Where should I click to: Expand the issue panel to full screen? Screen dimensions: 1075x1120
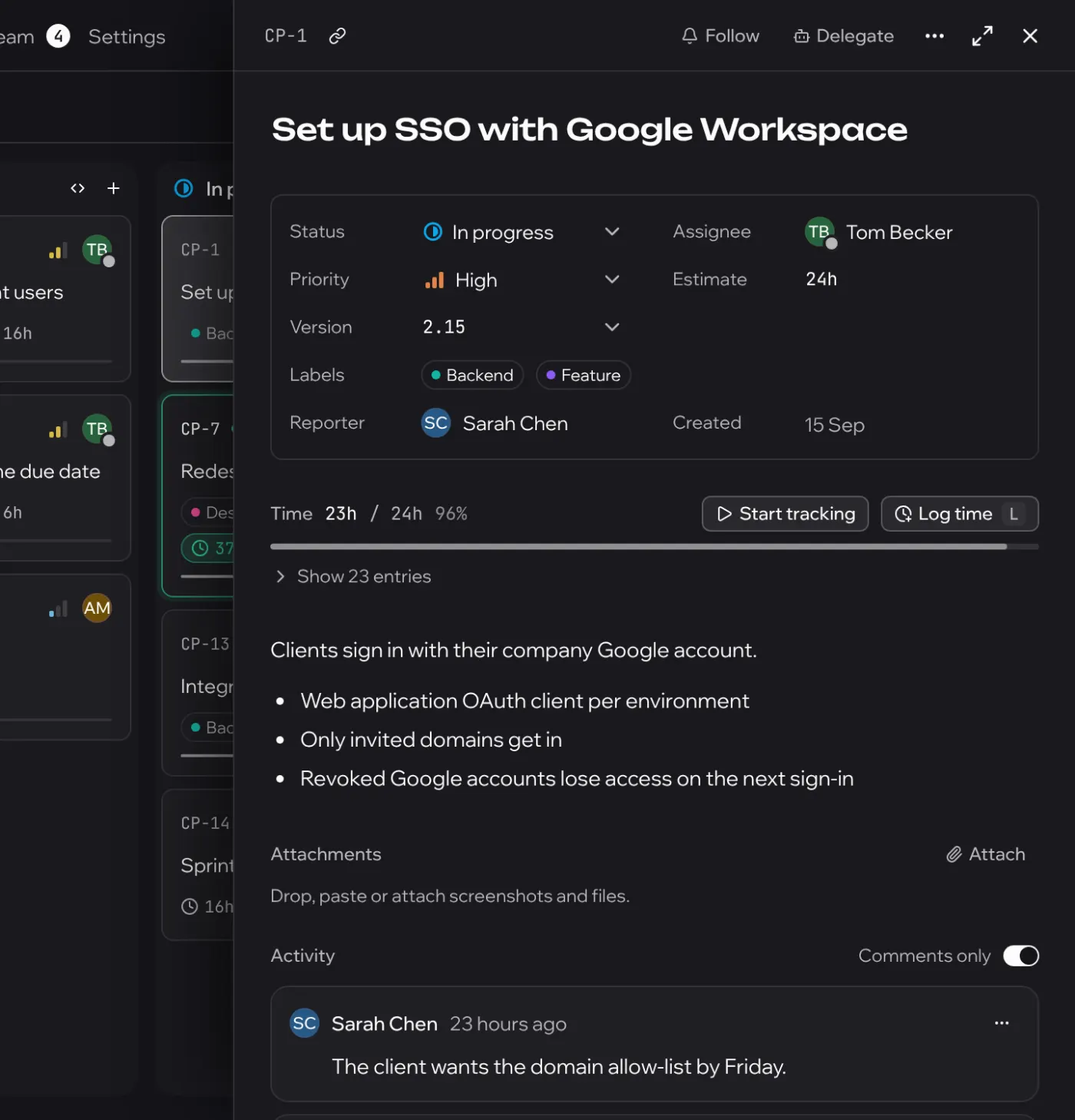point(982,36)
